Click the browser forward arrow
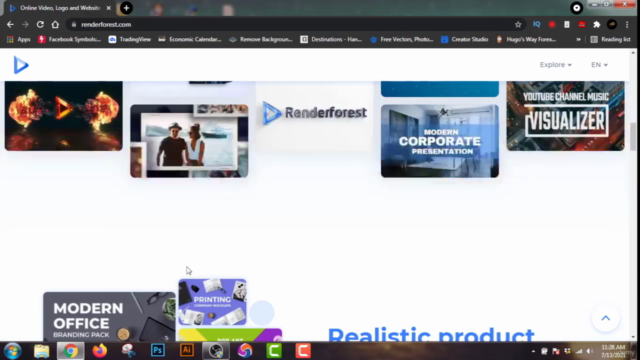The height and width of the screenshot is (360, 640). [25, 24]
